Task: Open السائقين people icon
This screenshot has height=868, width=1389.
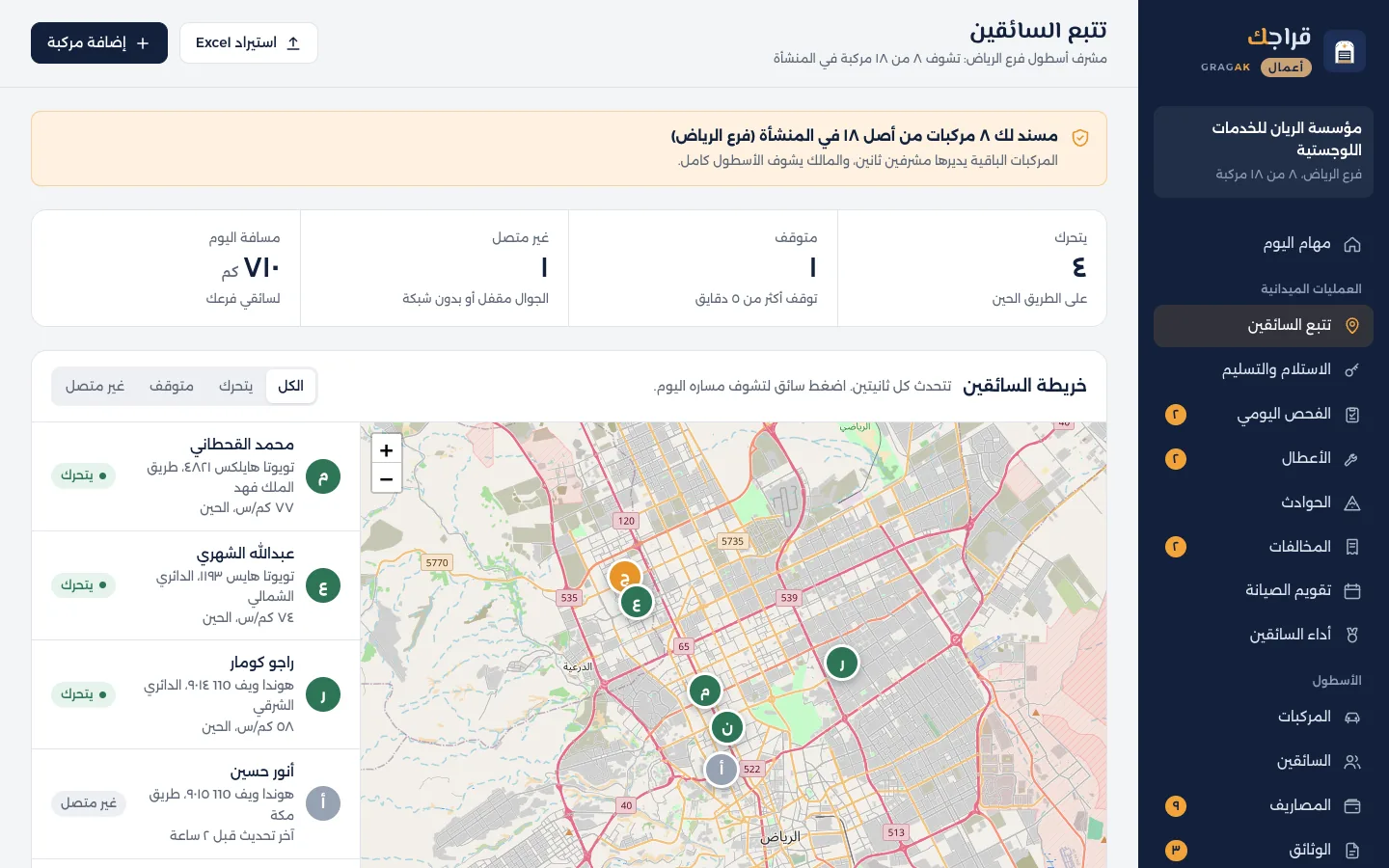Action: [1352, 762]
